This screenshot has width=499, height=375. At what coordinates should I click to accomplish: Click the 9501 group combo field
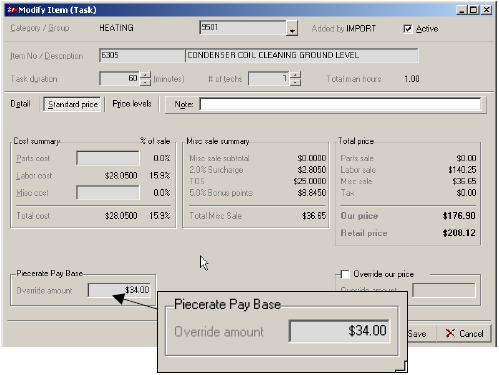(243, 28)
